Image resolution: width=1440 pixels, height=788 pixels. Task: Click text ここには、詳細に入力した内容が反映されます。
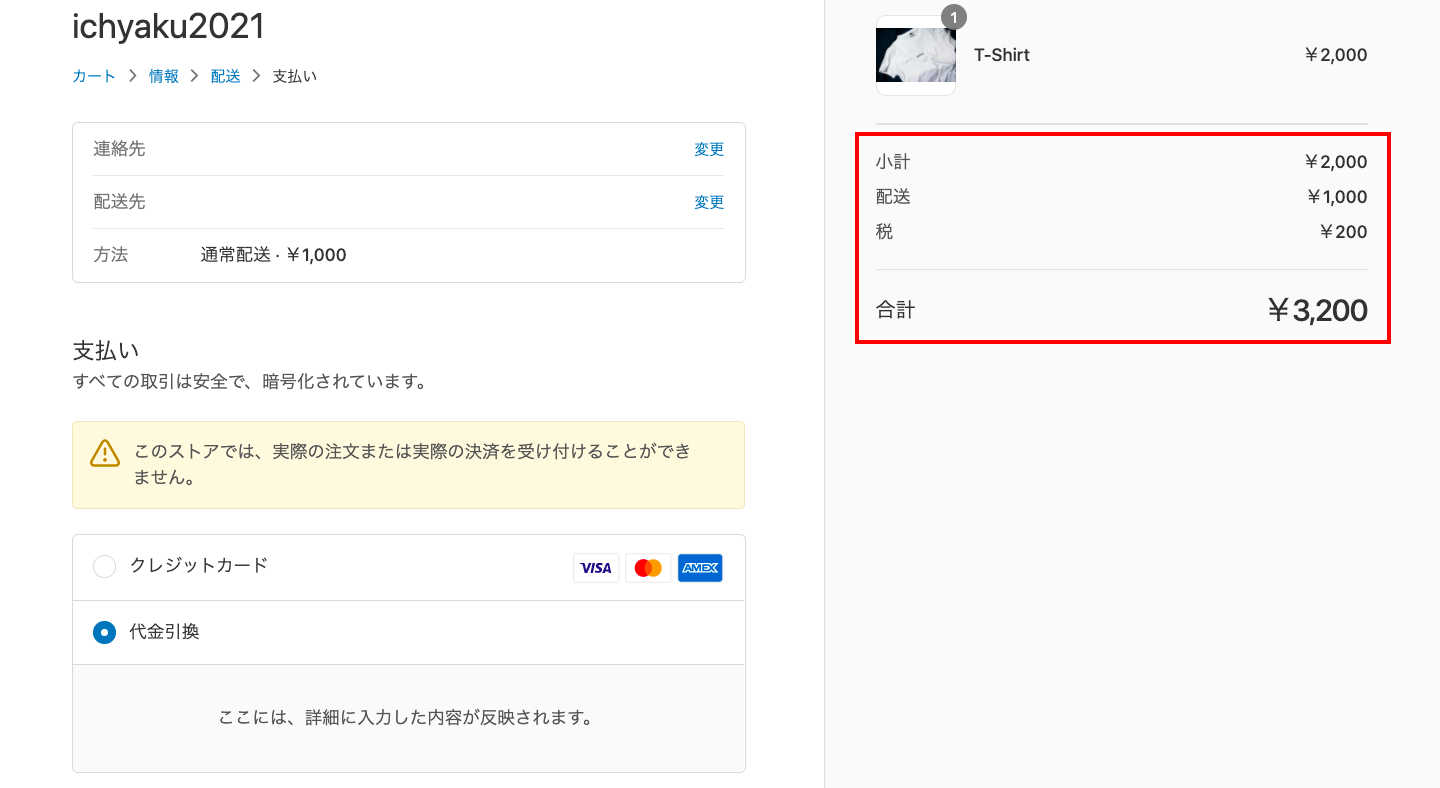pyautogui.click(x=406, y=718)
